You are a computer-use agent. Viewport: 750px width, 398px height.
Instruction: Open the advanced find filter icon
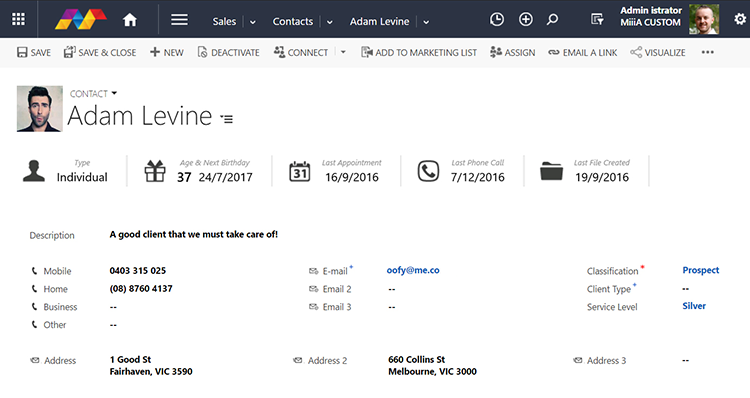pos(597,20)
